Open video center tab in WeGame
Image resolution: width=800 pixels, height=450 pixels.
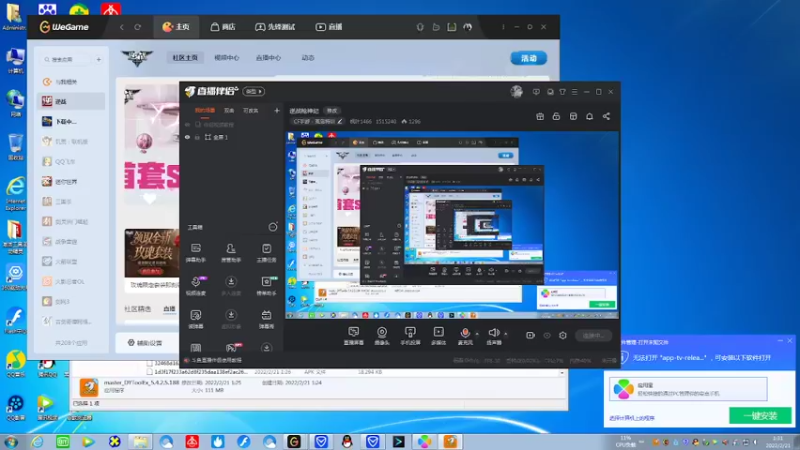tap(227, 58)
